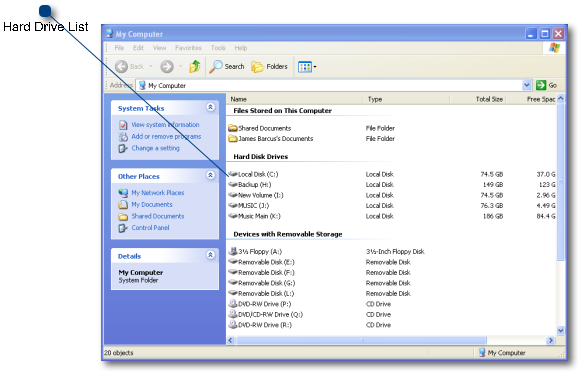This screenshot has width=586, height=379.
Task: Click the Forward arrow icon
Action: 167,67
